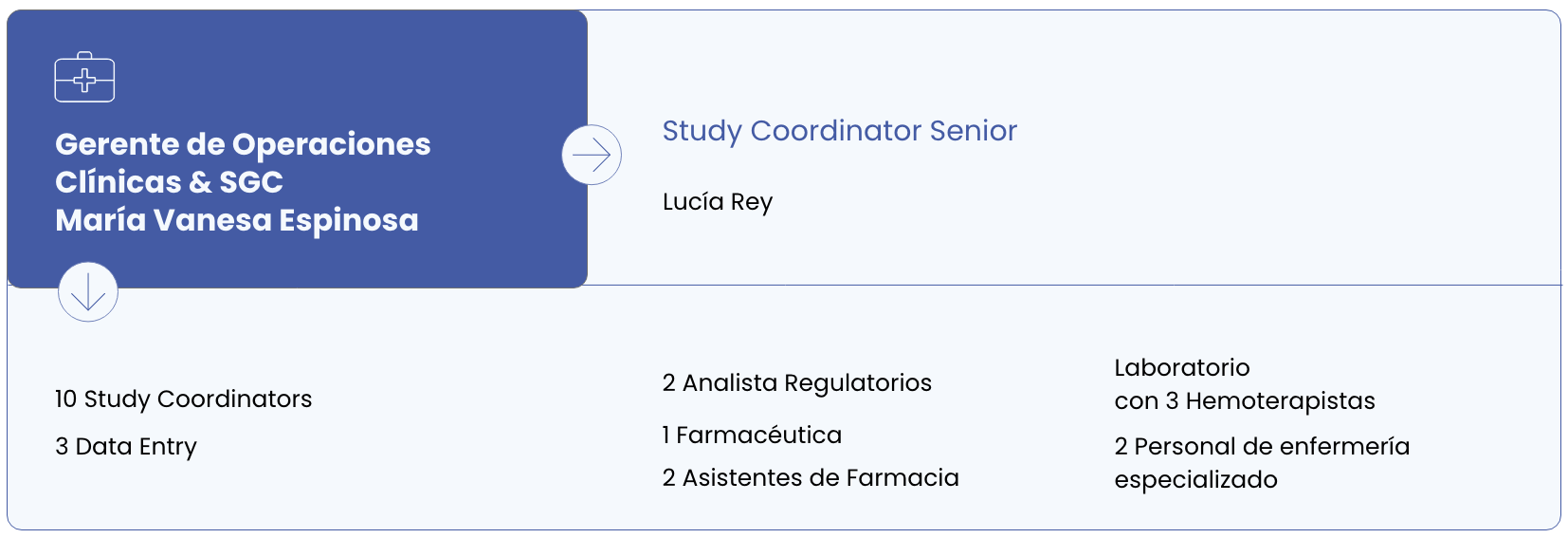Select the name Lucía Rey
This screenshot has width=1568, height=538.
pyautogui.click(x=718, y=202)
